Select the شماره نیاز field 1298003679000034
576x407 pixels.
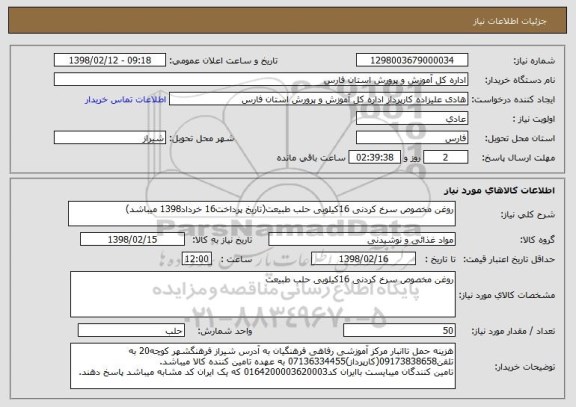[412, 60]
